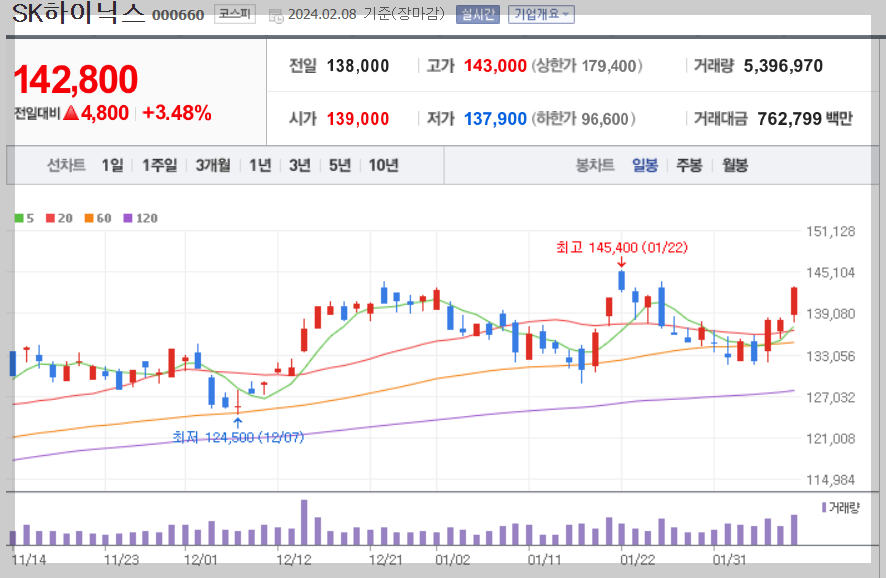Screen dimensions: 886x578
Task: Switch to 월봉 candle chart
Action: (735, 166)
